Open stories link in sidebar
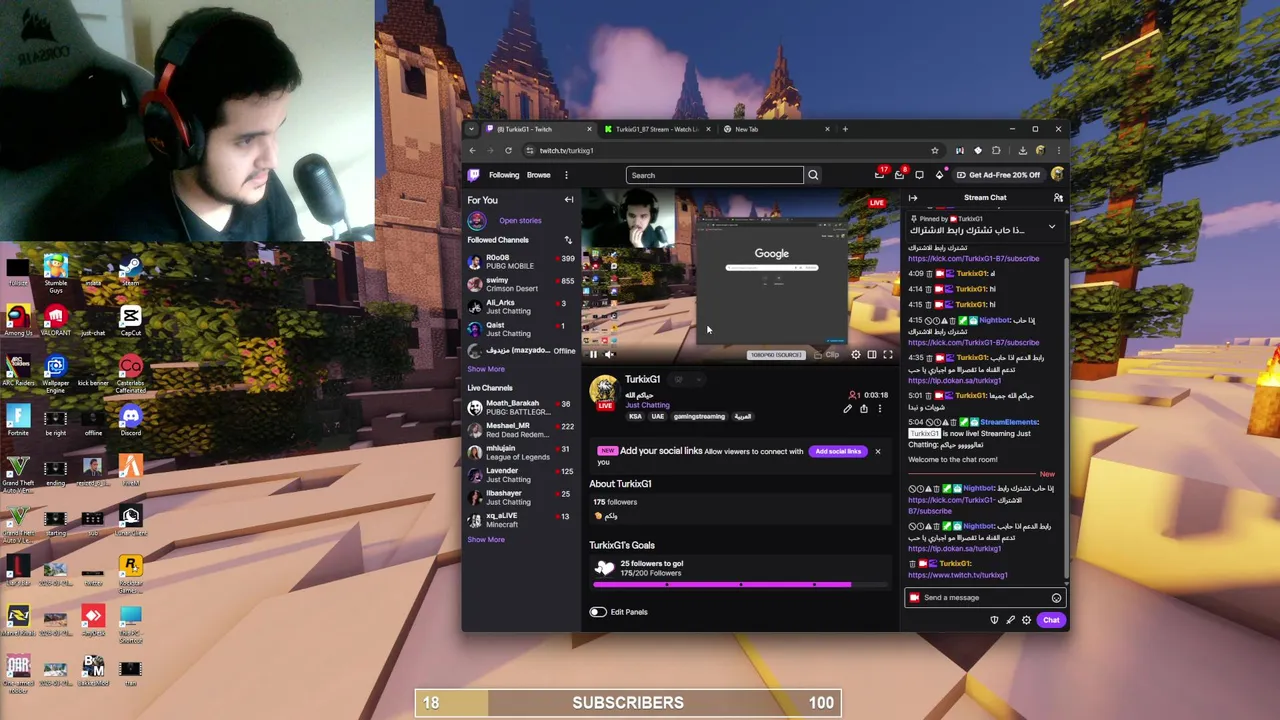The height and width of the screenshot is (720, 1280). tap(520, 220)
